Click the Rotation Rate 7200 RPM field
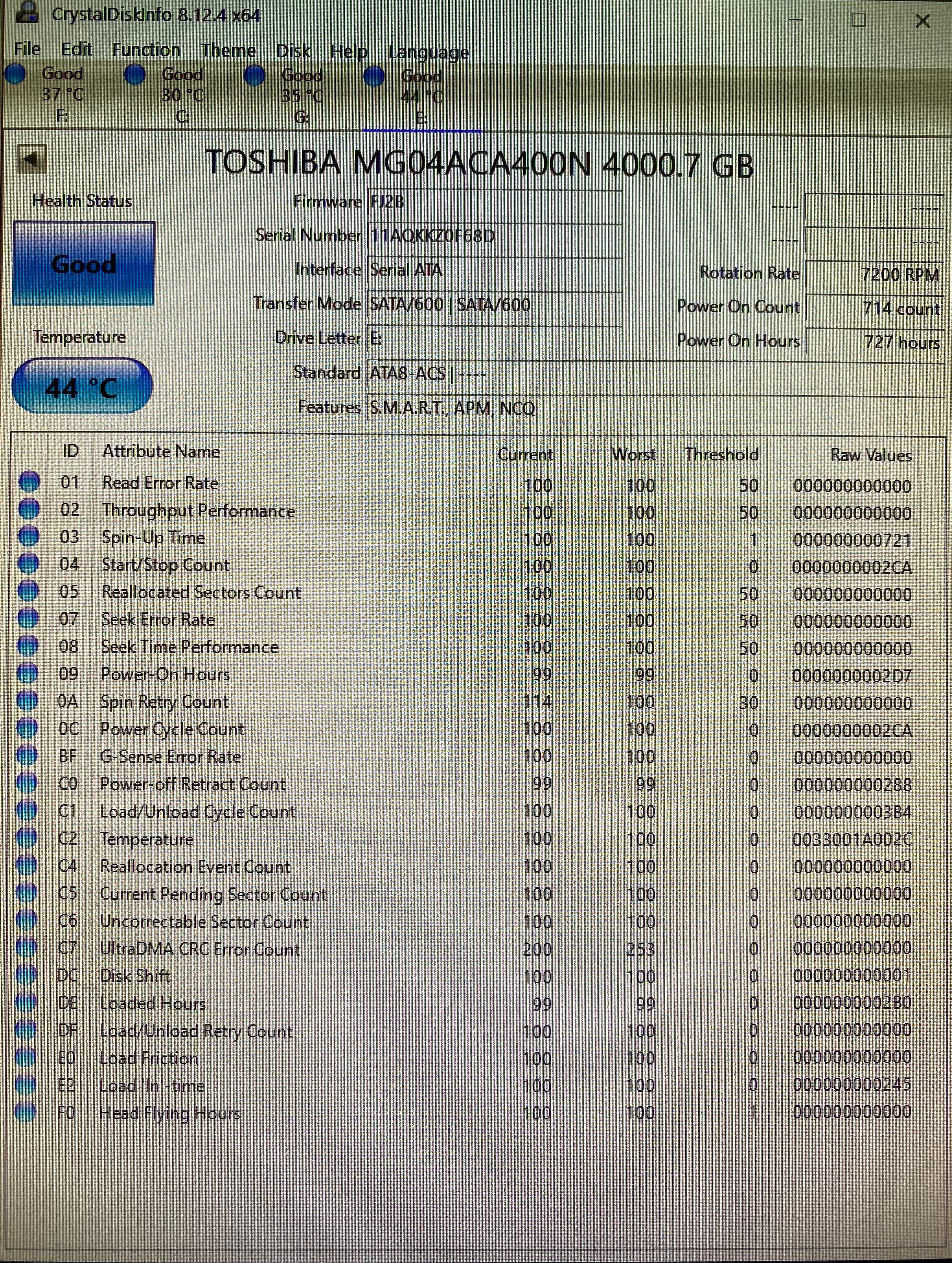The width and height of the screenshot is (952, 1263). pyautogui.click(x=874, y=275)
